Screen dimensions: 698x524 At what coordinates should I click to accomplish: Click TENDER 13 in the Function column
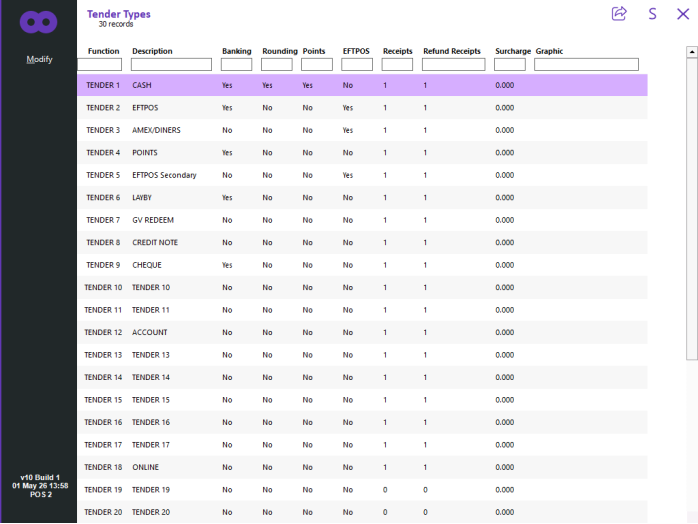tap(103, 355)
